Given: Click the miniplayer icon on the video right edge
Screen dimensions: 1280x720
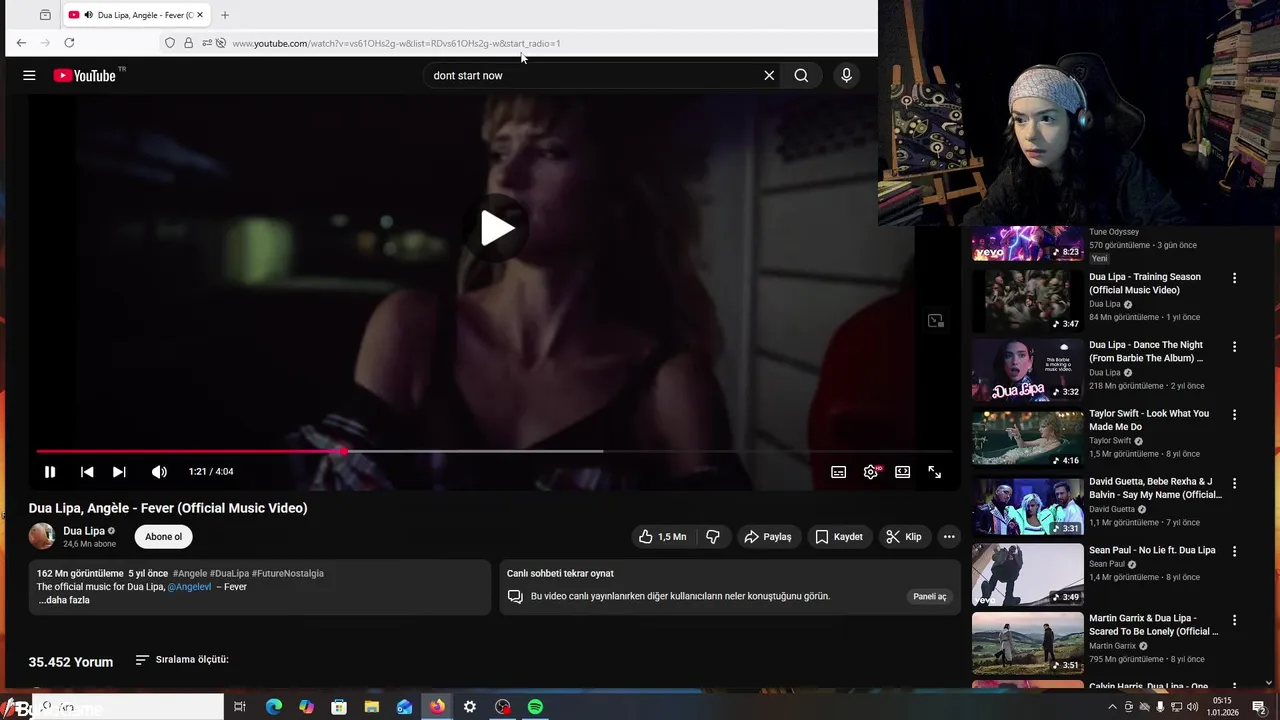Looking at the screenshot, I should [x=936, y=321].
